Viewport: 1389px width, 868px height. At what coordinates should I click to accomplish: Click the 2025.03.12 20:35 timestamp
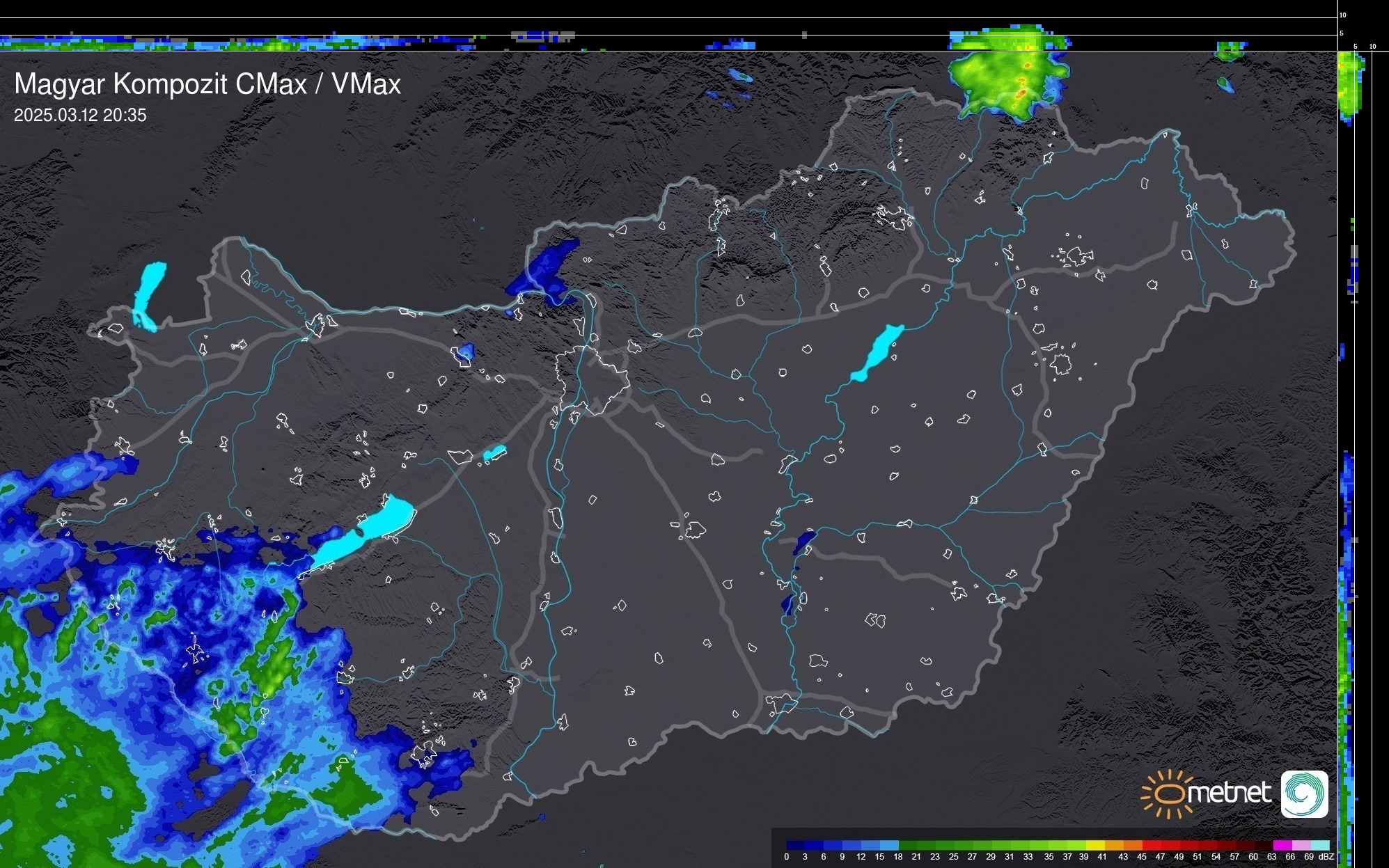(80, 116)
